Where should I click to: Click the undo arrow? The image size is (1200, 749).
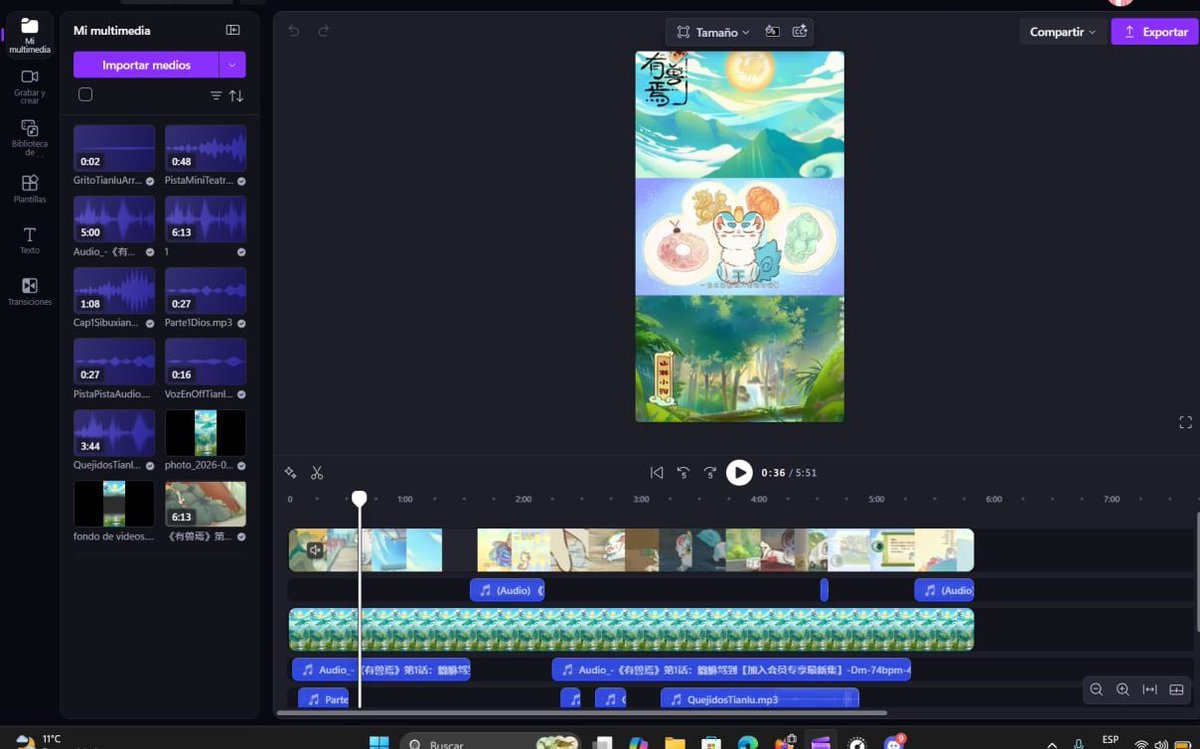293,31
